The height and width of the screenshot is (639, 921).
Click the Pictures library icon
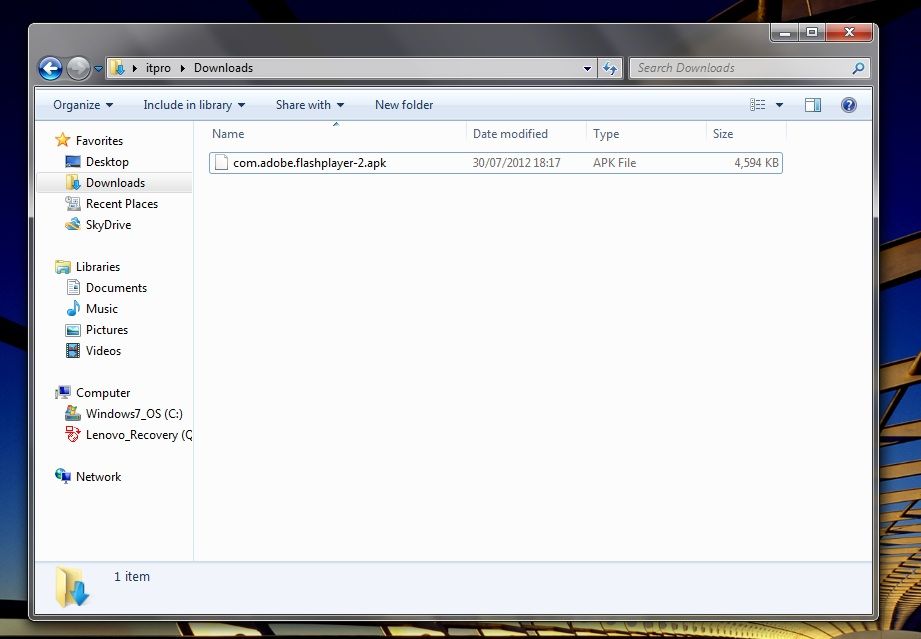coord(73,330)
